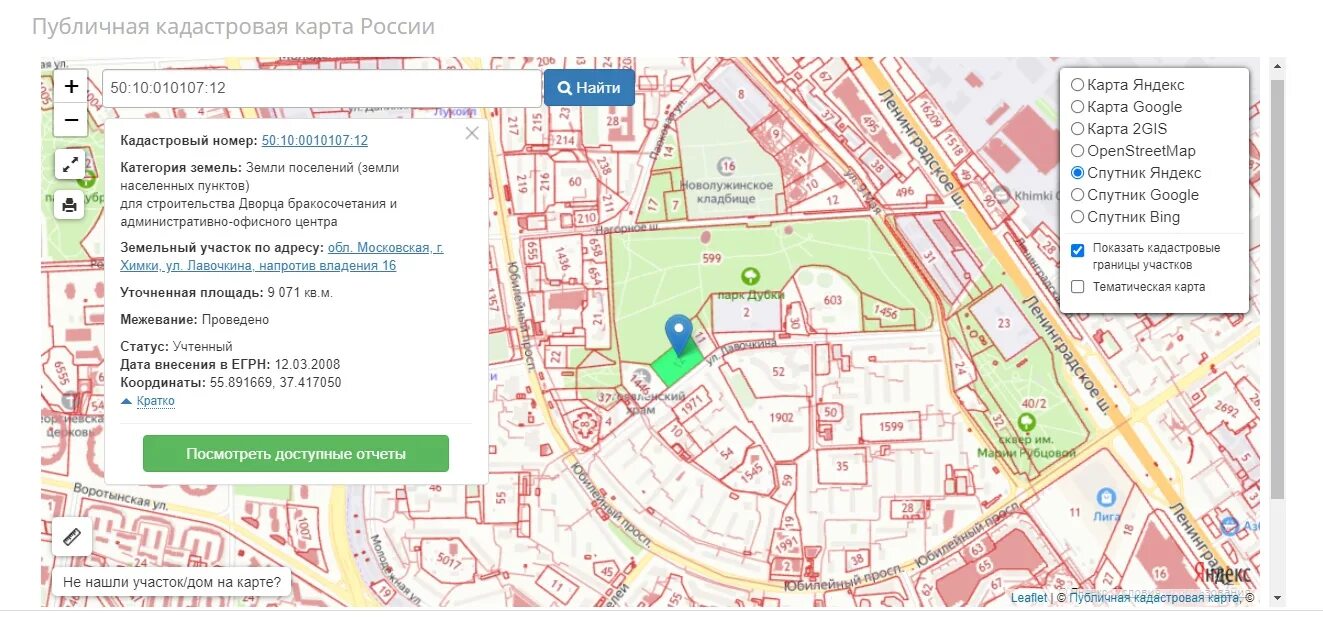
Task: Activate the ruler measurement tool
Action: point(70,536)
